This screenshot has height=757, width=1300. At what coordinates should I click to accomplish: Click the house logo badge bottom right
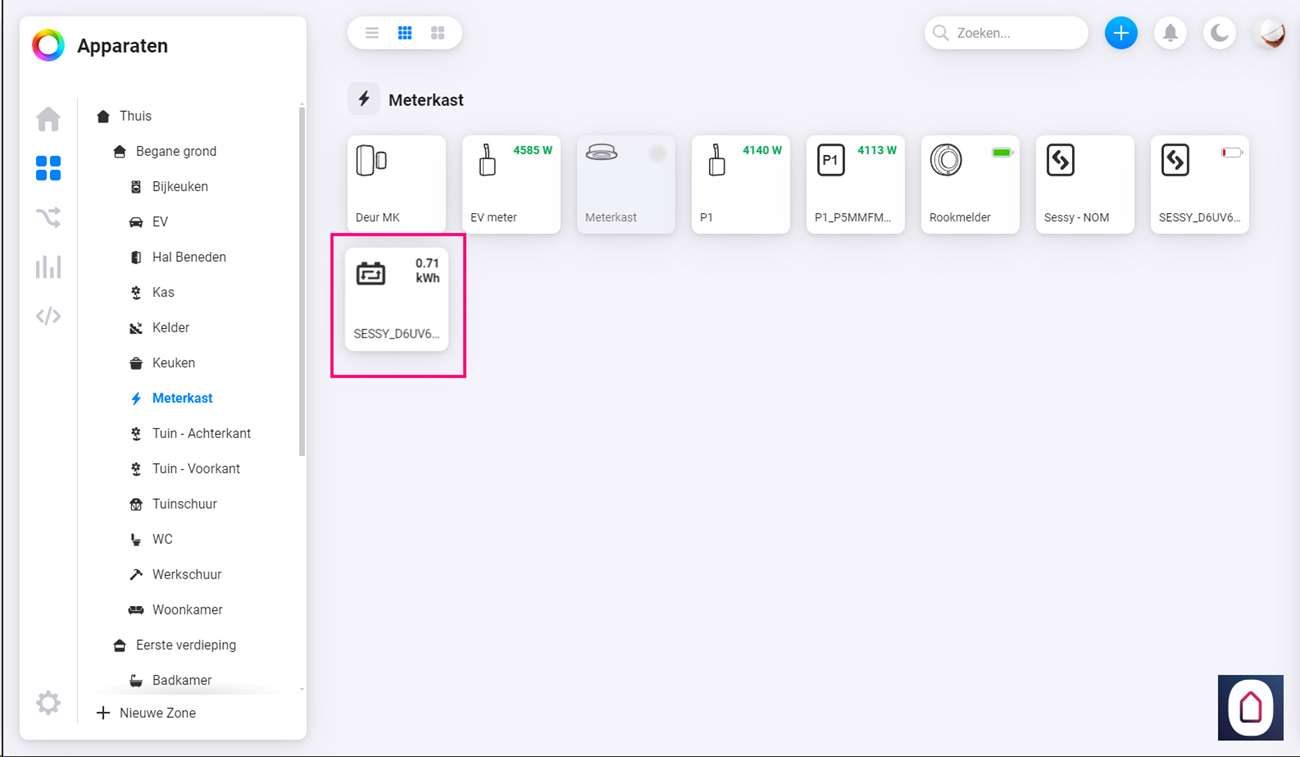point(1250,707)
